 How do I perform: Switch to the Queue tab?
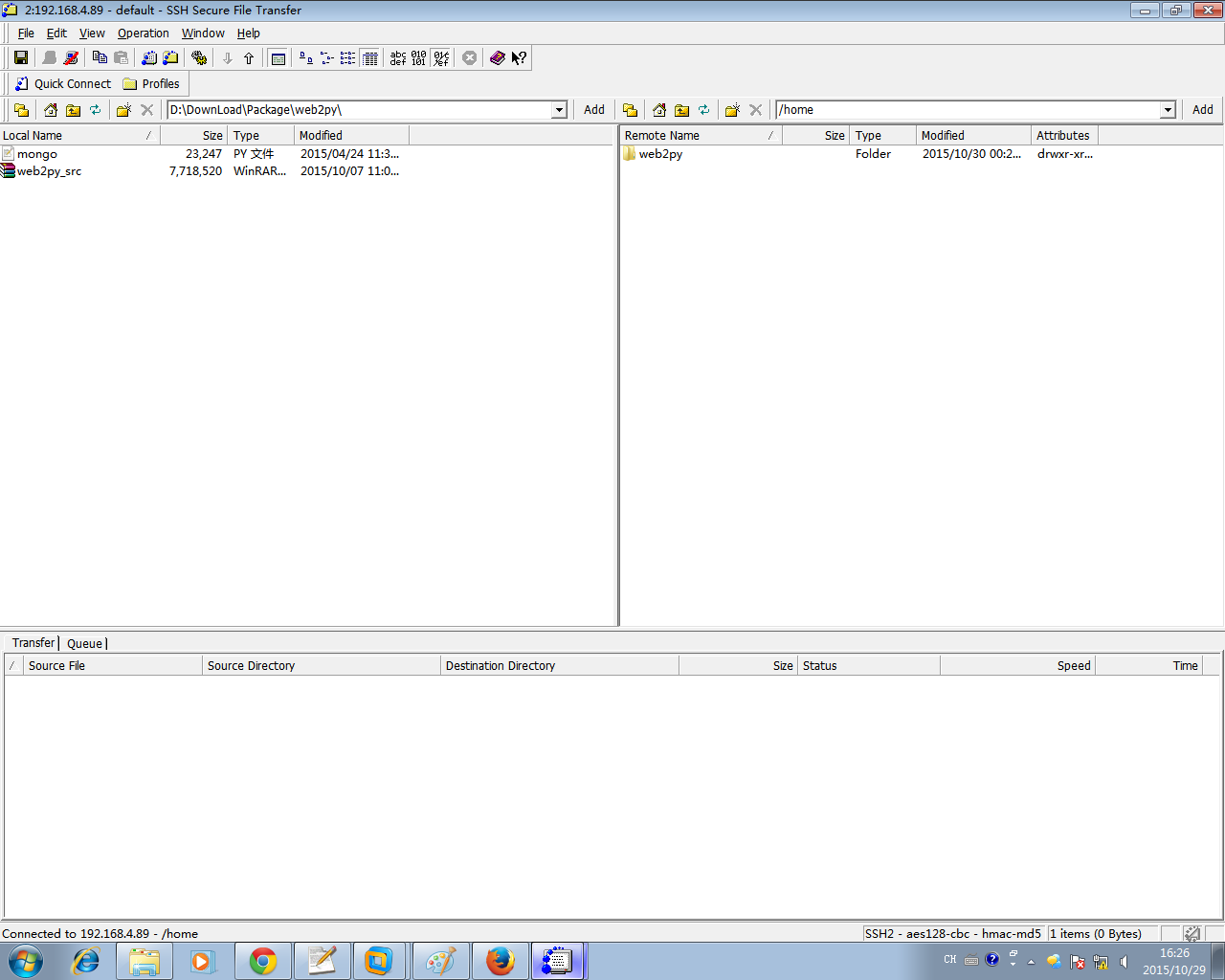pyautogui.click(x=84, y=644)
